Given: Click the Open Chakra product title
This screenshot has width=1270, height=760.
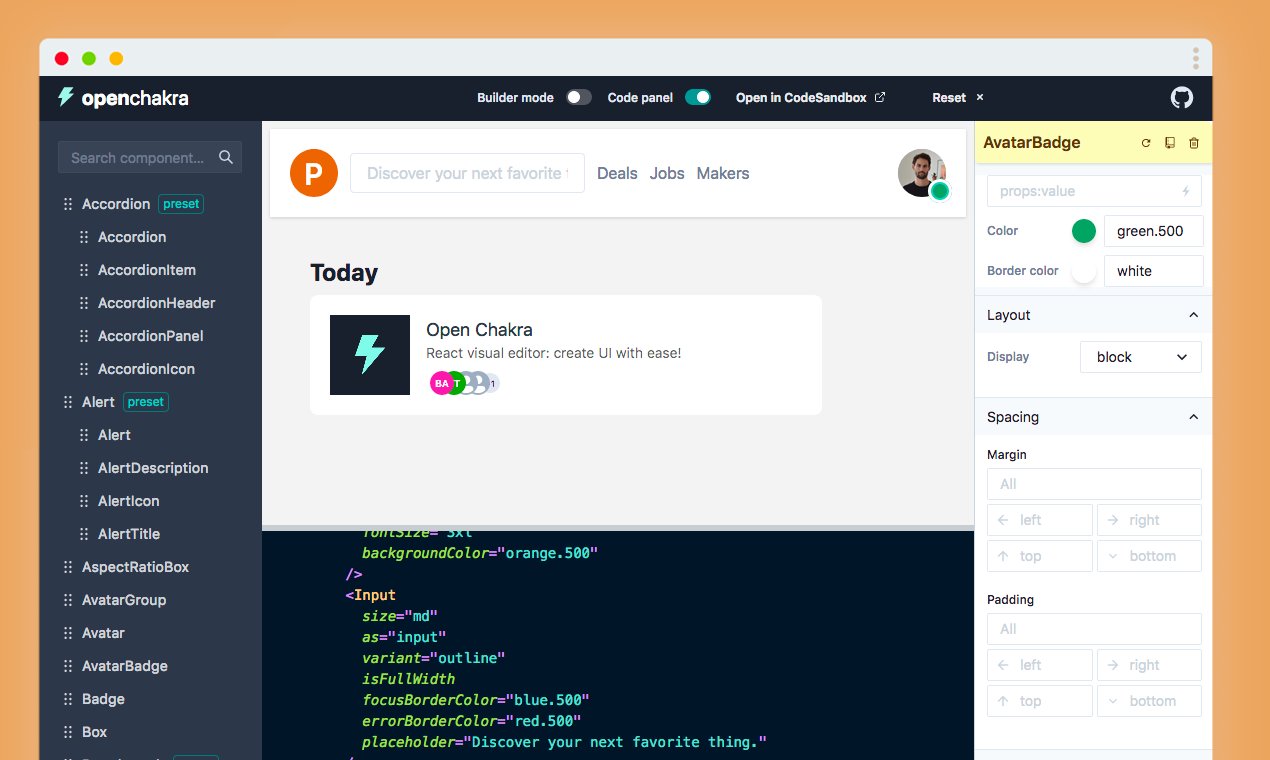Looking at the screenshot, I should tap(479, 330).
